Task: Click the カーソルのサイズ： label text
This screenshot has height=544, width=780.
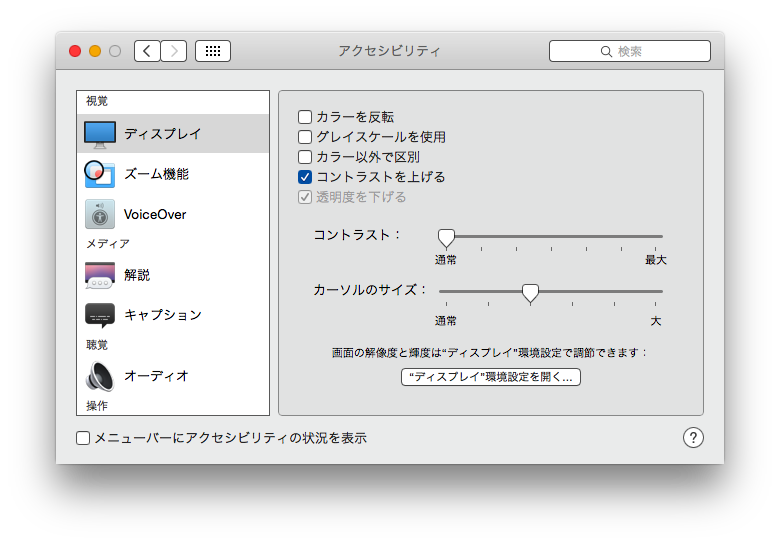Action: coord(370,290)
